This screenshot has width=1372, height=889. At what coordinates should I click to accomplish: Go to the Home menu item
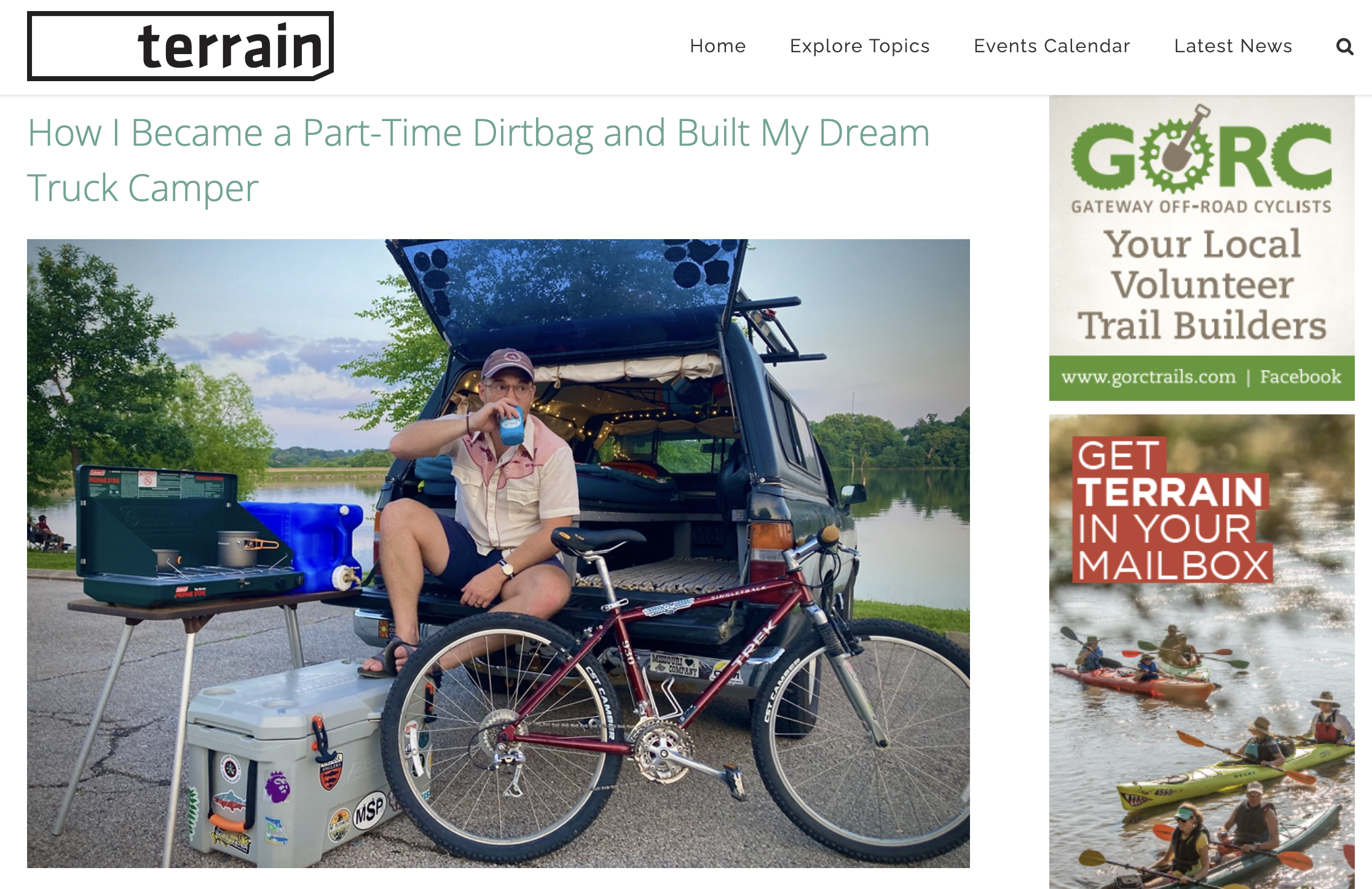tap(717, 46)
